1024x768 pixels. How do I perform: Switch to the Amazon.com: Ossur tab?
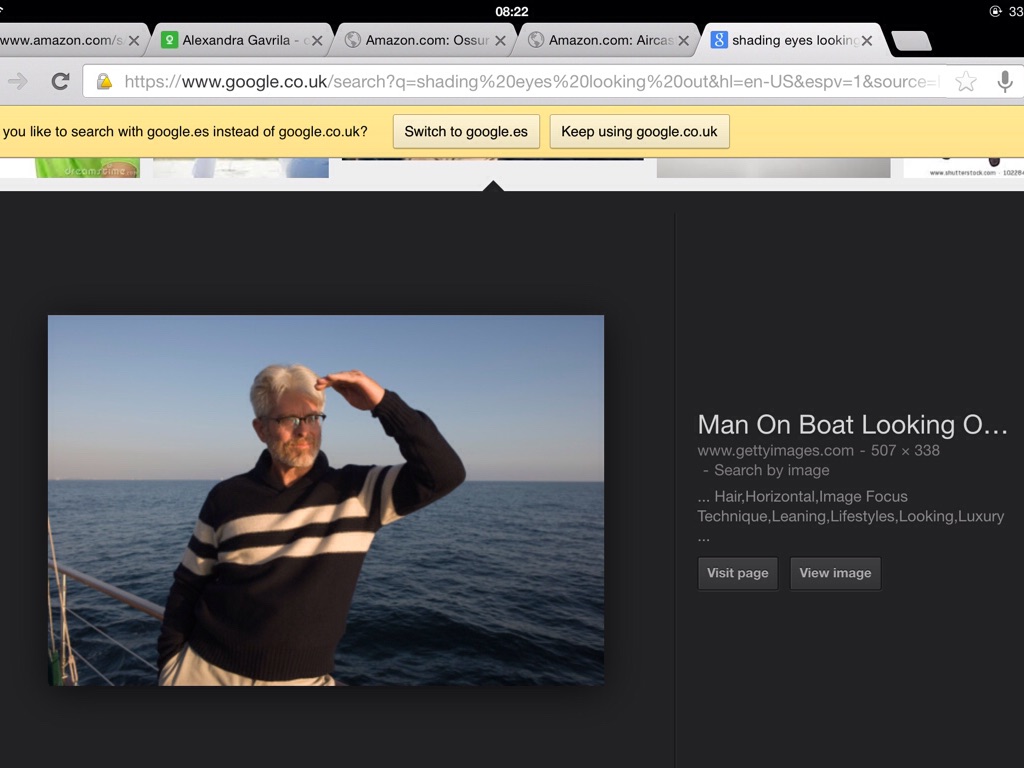pyautogui.click(x=425, y=41)
